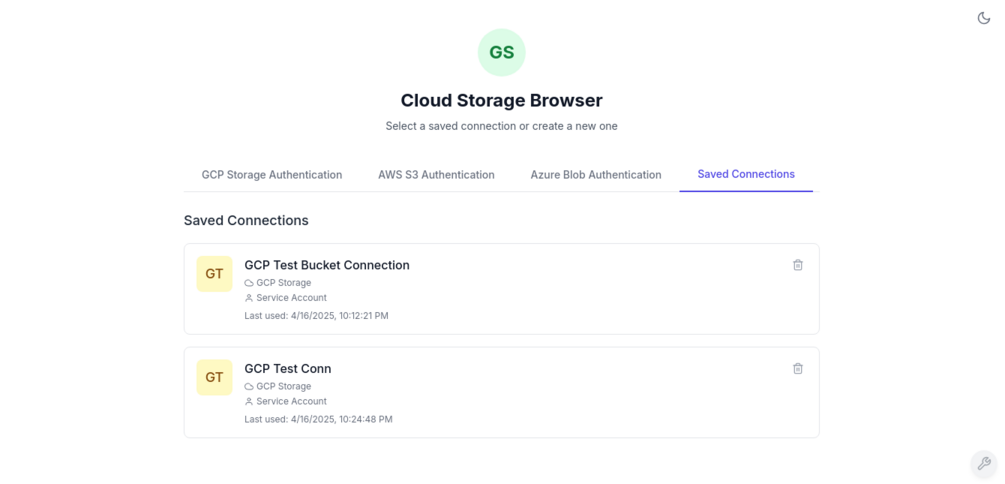The width and height of the screenshot is (1005, 484).
Task: Click the 10:24:48 PM last used timestamp
Action: (318, 420)
